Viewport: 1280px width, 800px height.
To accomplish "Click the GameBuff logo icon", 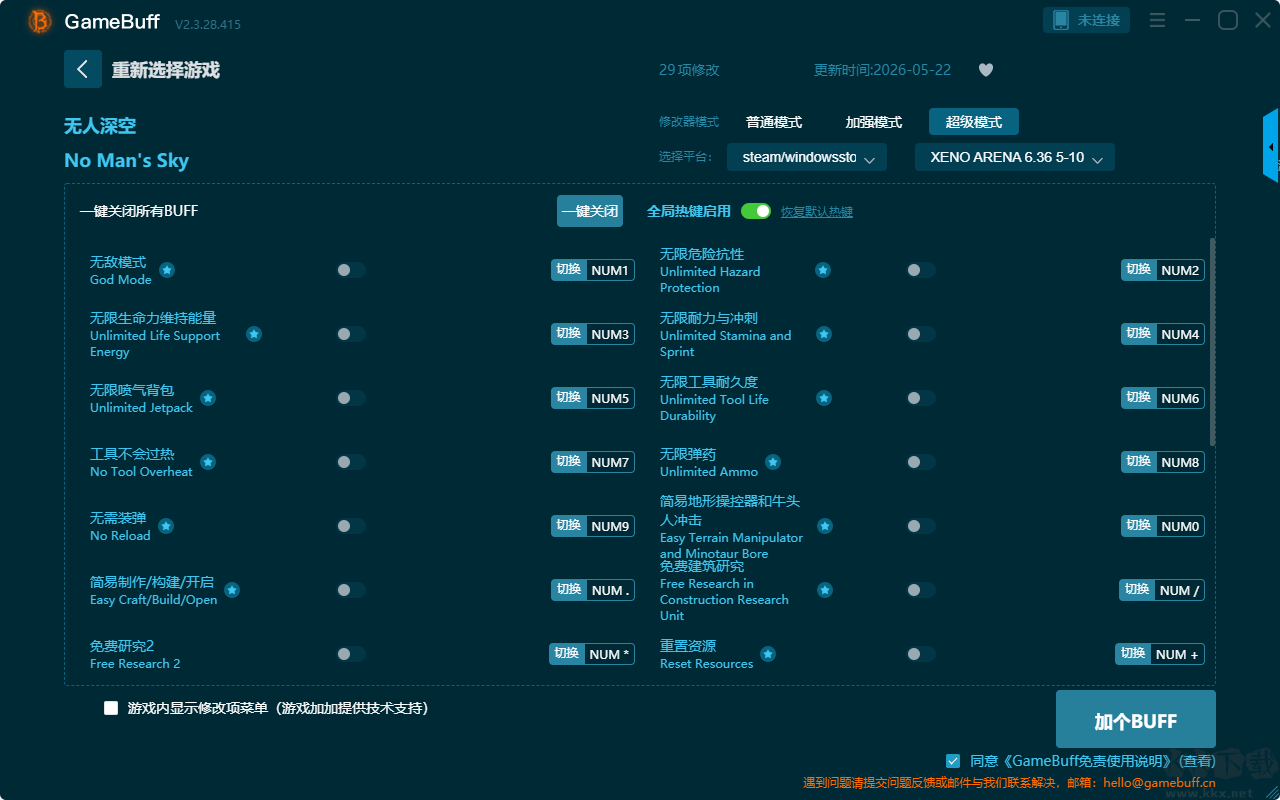I will pos(40,21).
